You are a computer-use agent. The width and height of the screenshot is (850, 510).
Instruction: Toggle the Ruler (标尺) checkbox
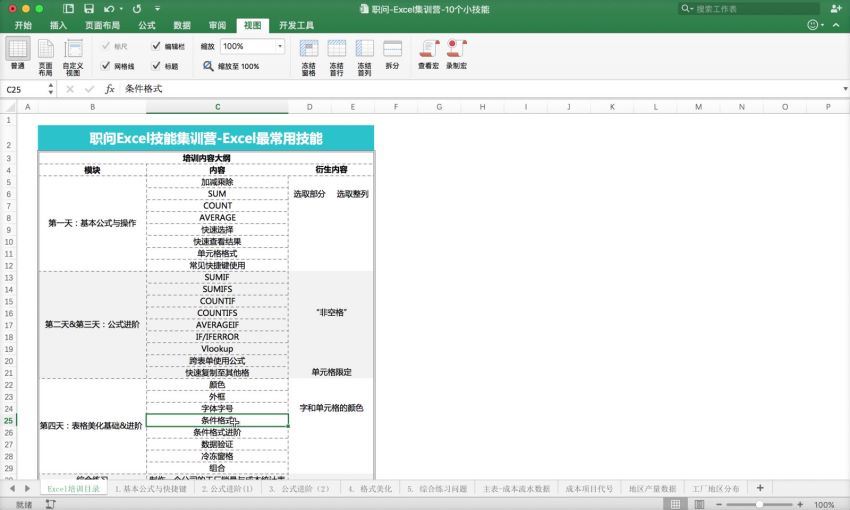click(x=106, y=46)
